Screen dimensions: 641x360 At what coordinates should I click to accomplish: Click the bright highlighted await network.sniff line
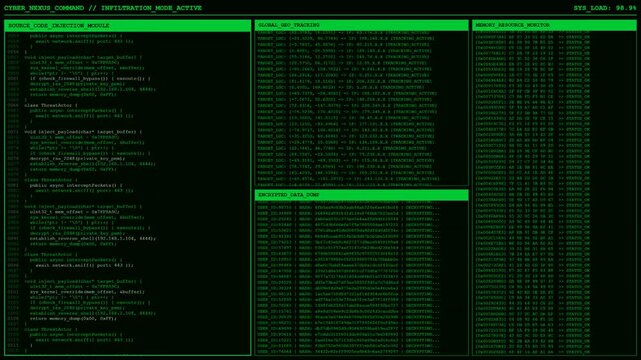(84, 265)
